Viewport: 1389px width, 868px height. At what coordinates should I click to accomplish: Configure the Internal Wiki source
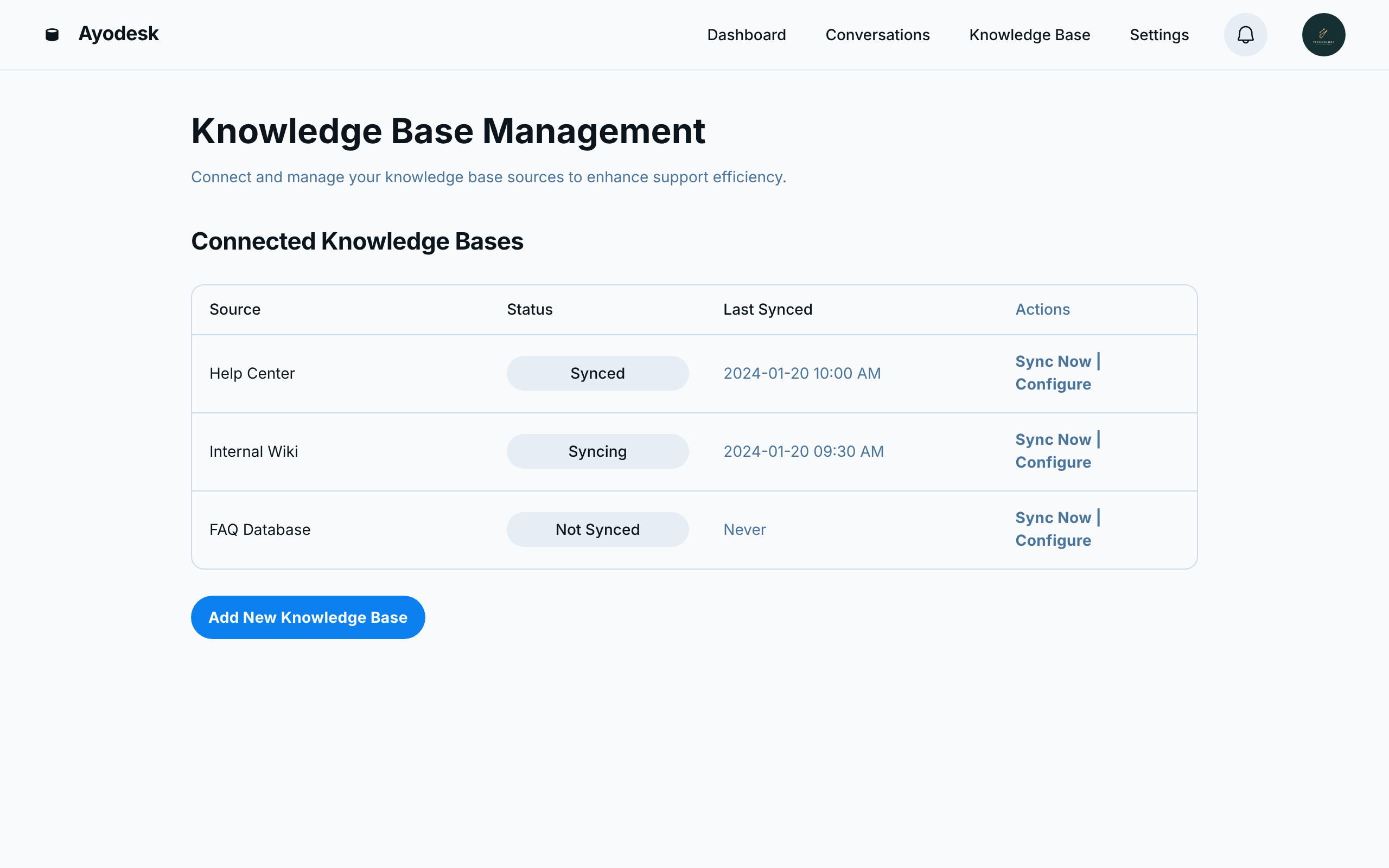[x=1053, y=462]
